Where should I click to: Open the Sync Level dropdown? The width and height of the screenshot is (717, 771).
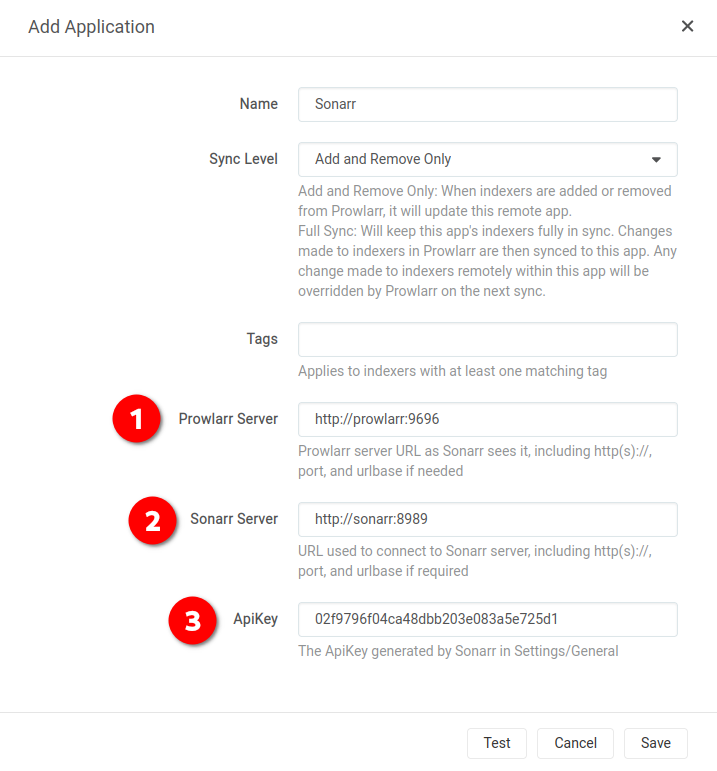click(x=487, y=159)
